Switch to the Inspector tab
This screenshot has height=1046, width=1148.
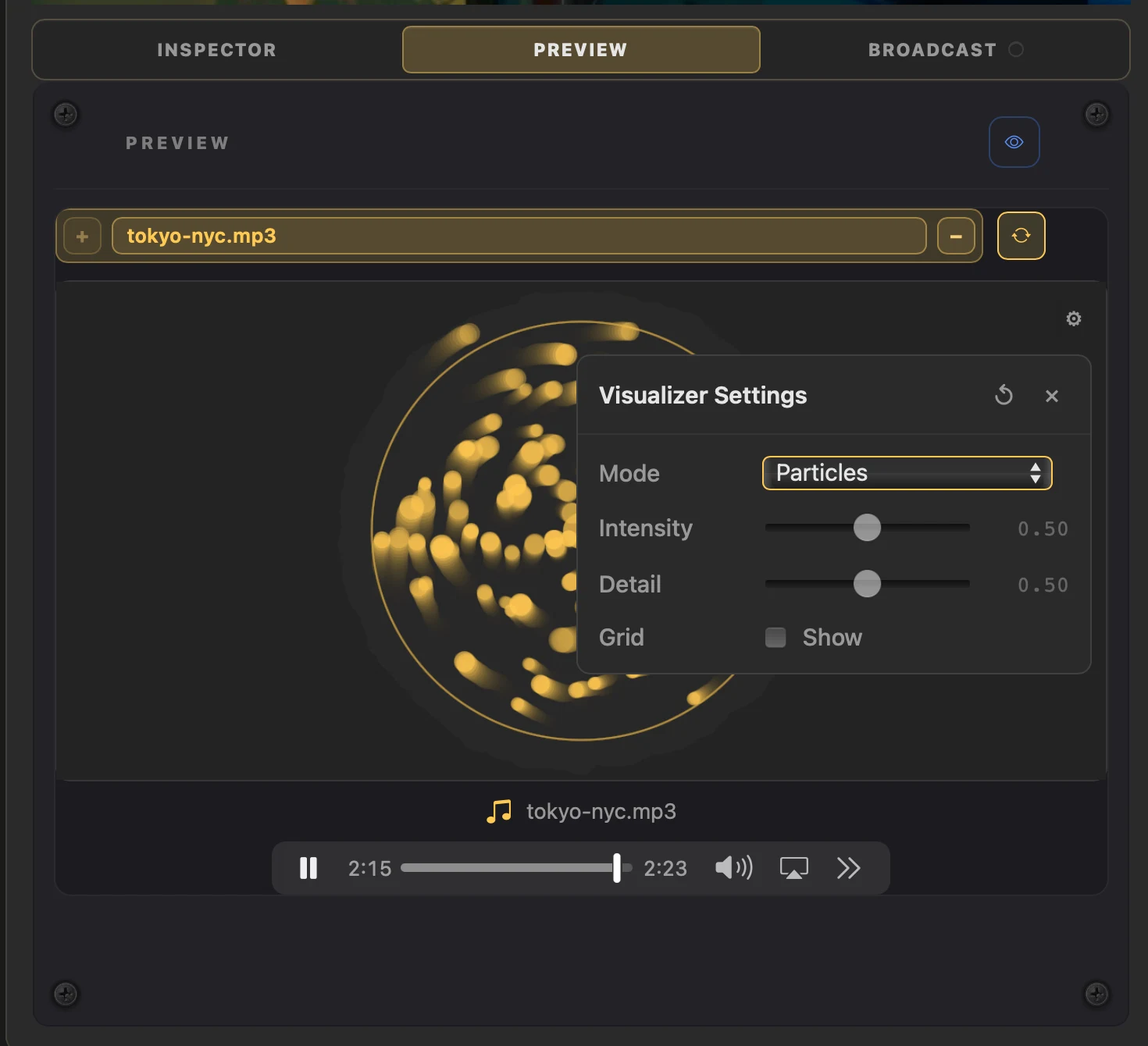(216, 50)
